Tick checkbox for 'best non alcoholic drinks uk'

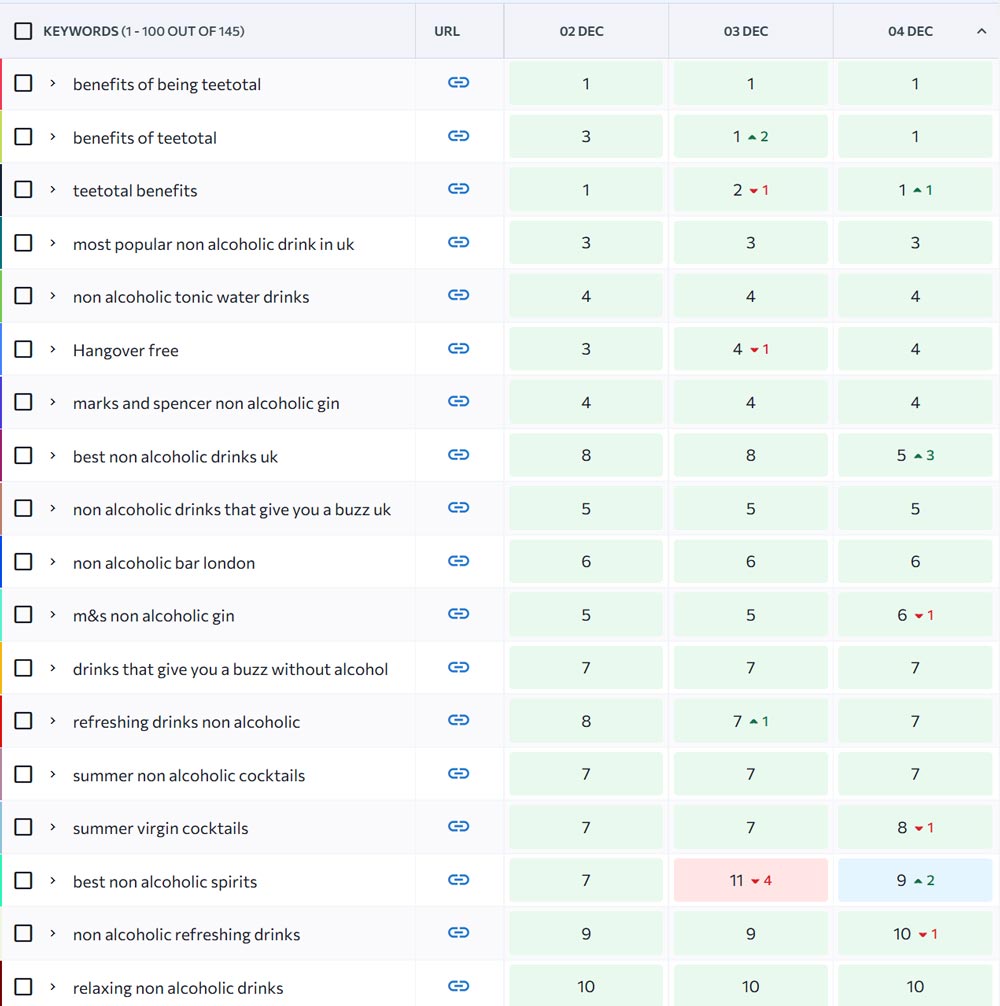click(23, 456)
